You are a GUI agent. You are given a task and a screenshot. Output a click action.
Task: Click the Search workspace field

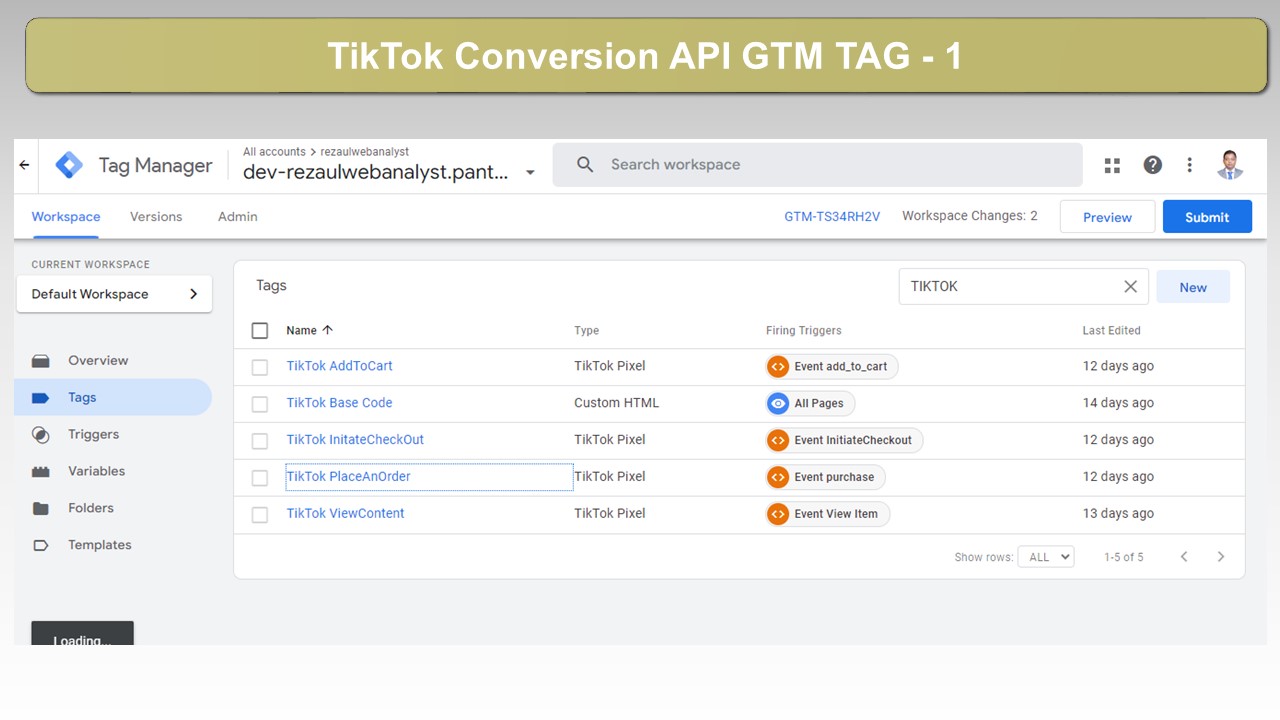click(x=818, y=165)
